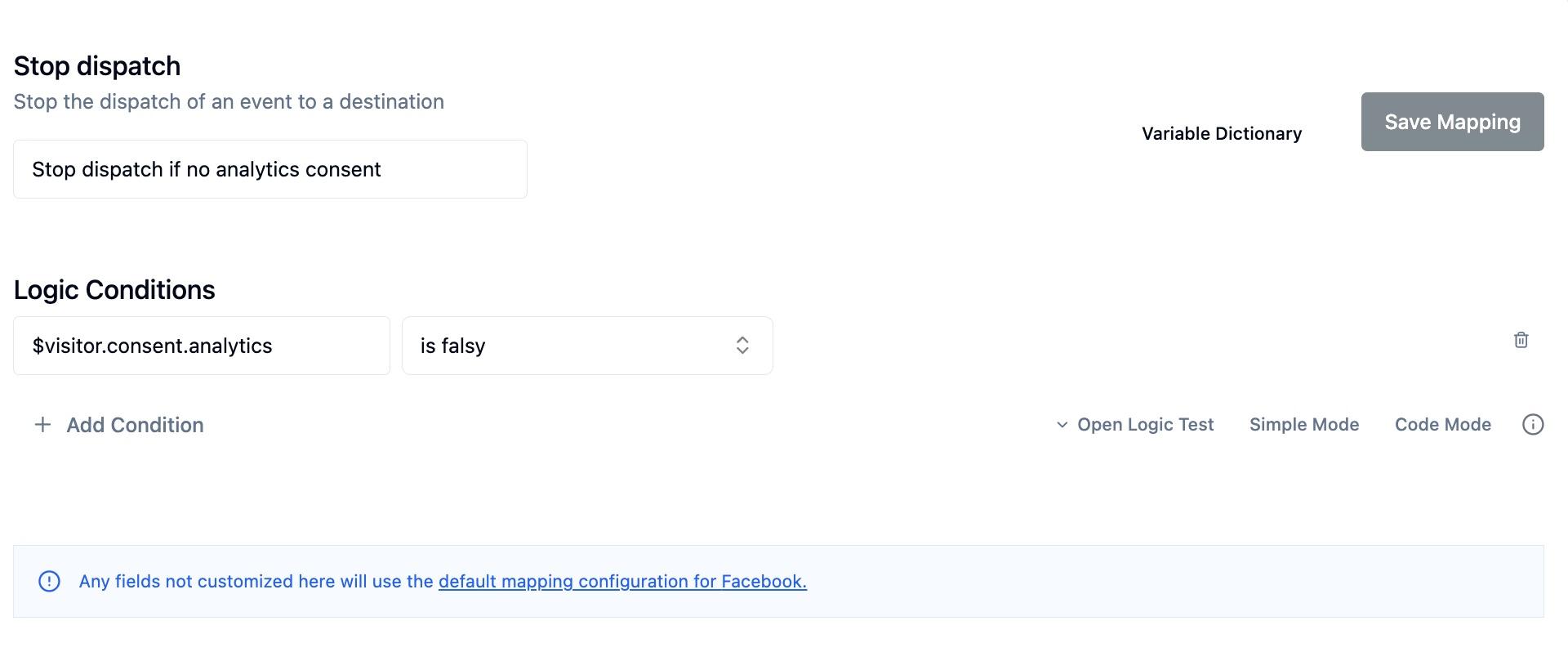Screen dimensions: 1568x652
Task: Click the "Any fields not customized here" notice text
Action: 443,582
